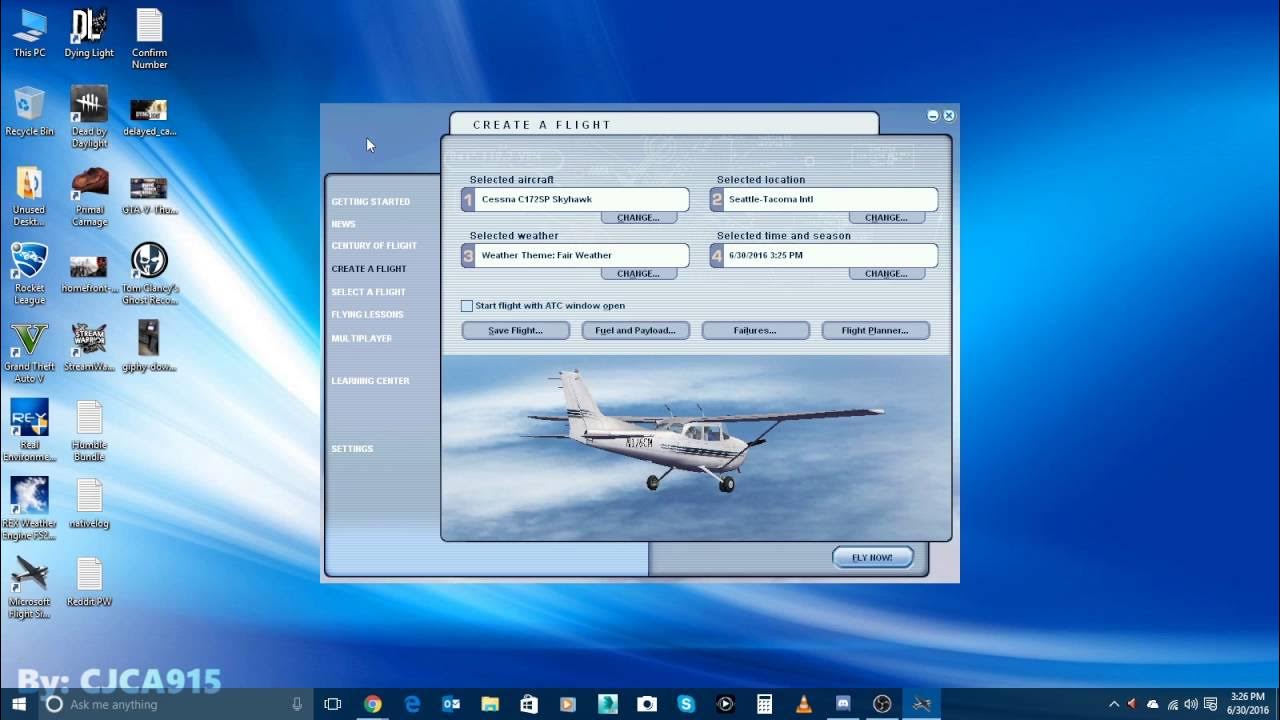Open VLC media player from the taskbar

click(x=803, y=704)
